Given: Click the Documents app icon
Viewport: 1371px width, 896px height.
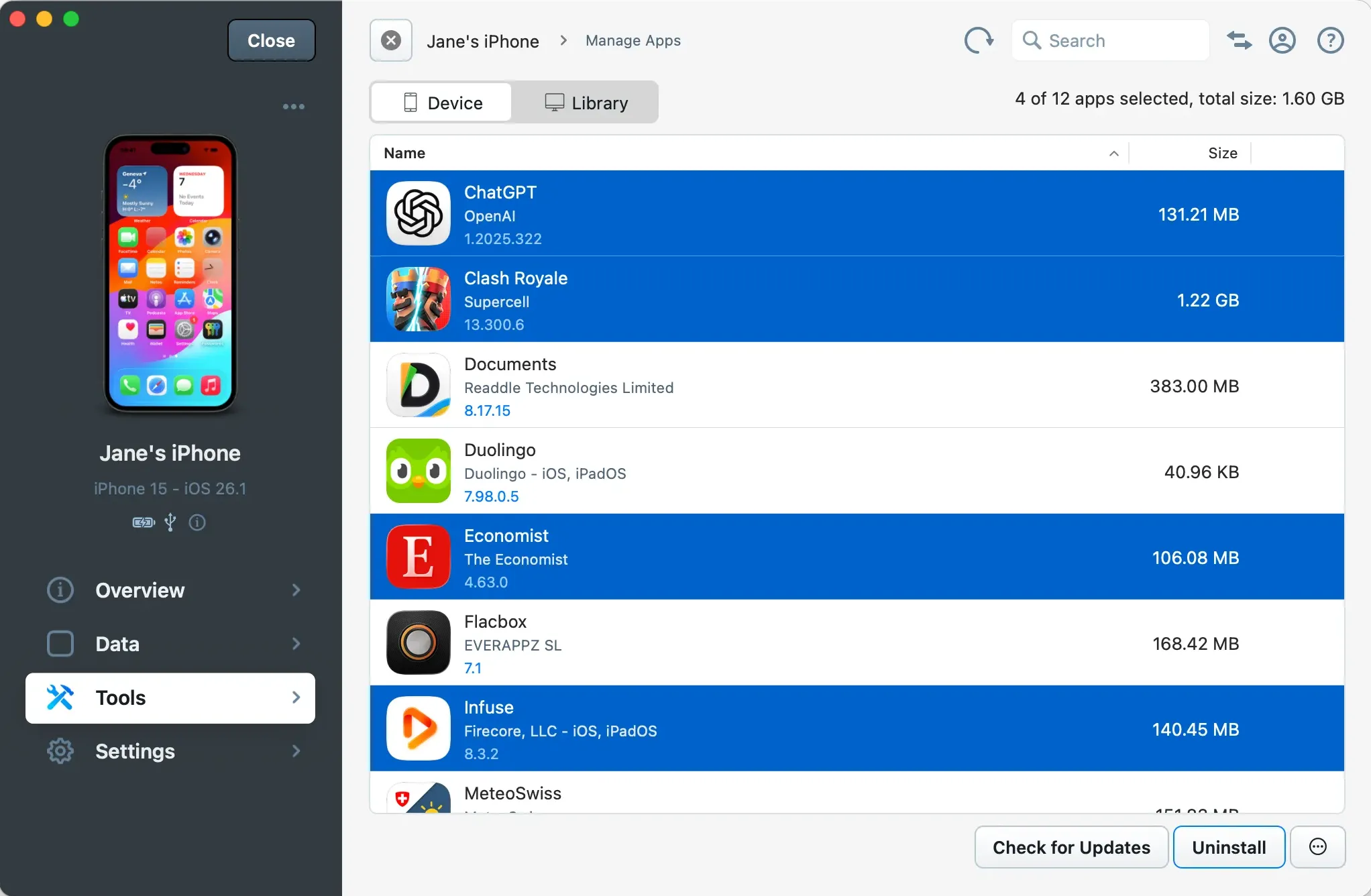Looking at the screenshot, I should click(419, 385).
